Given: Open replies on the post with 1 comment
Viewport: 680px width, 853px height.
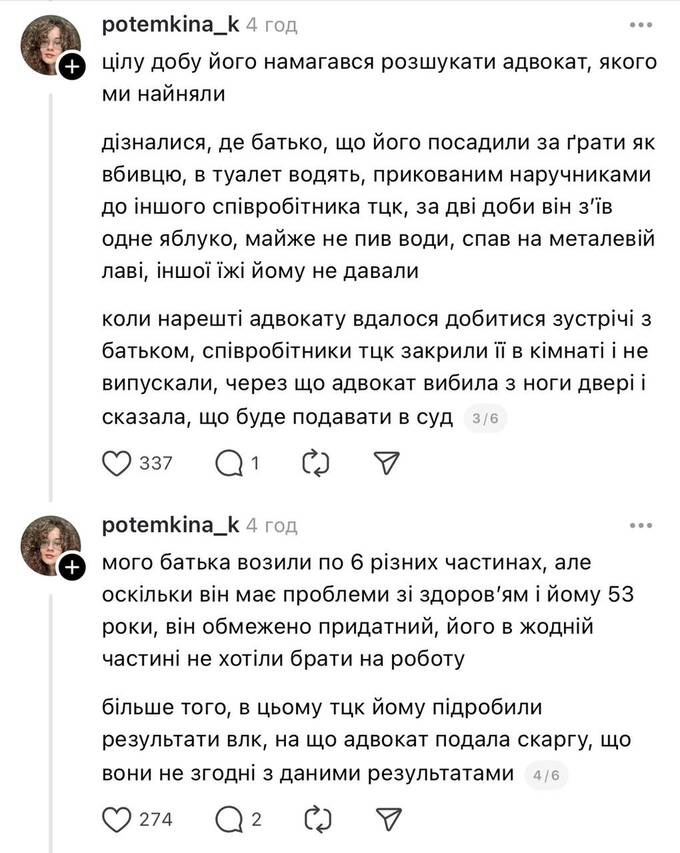Looking at the screenshot, I should (229, 462).
